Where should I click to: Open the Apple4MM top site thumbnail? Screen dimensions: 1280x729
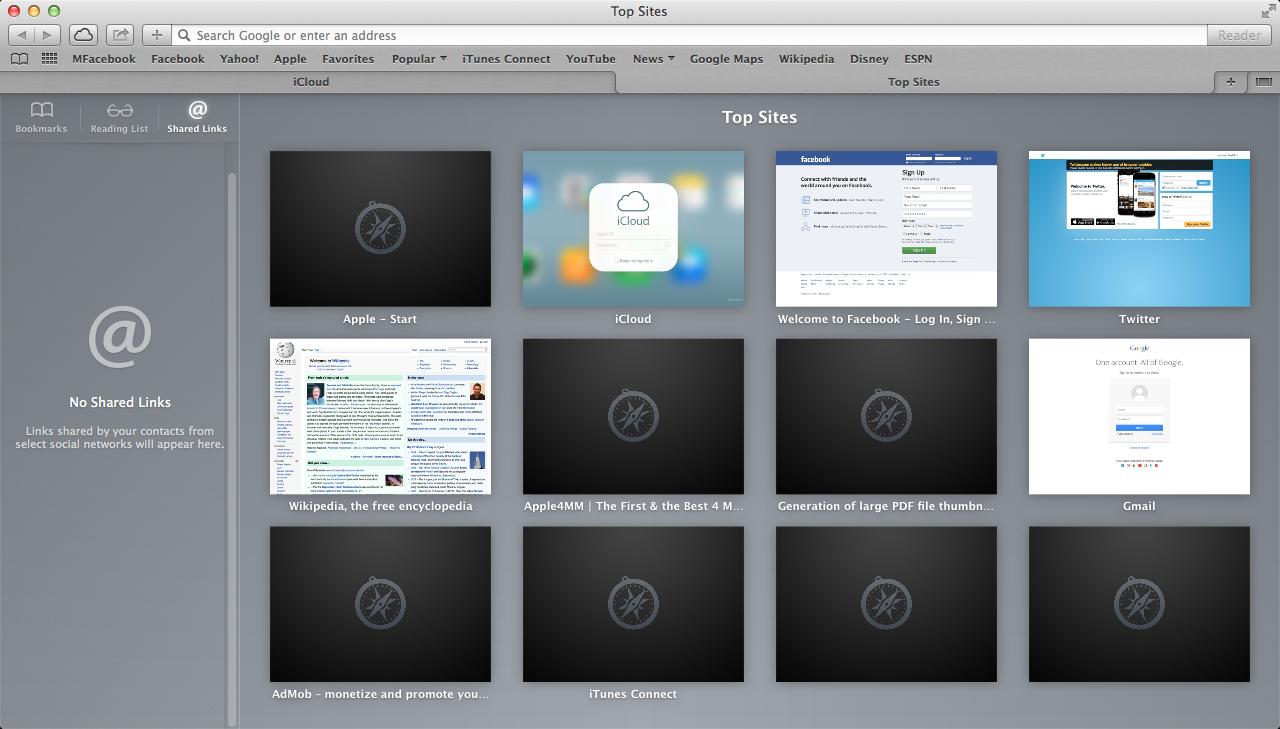point(633,416)
